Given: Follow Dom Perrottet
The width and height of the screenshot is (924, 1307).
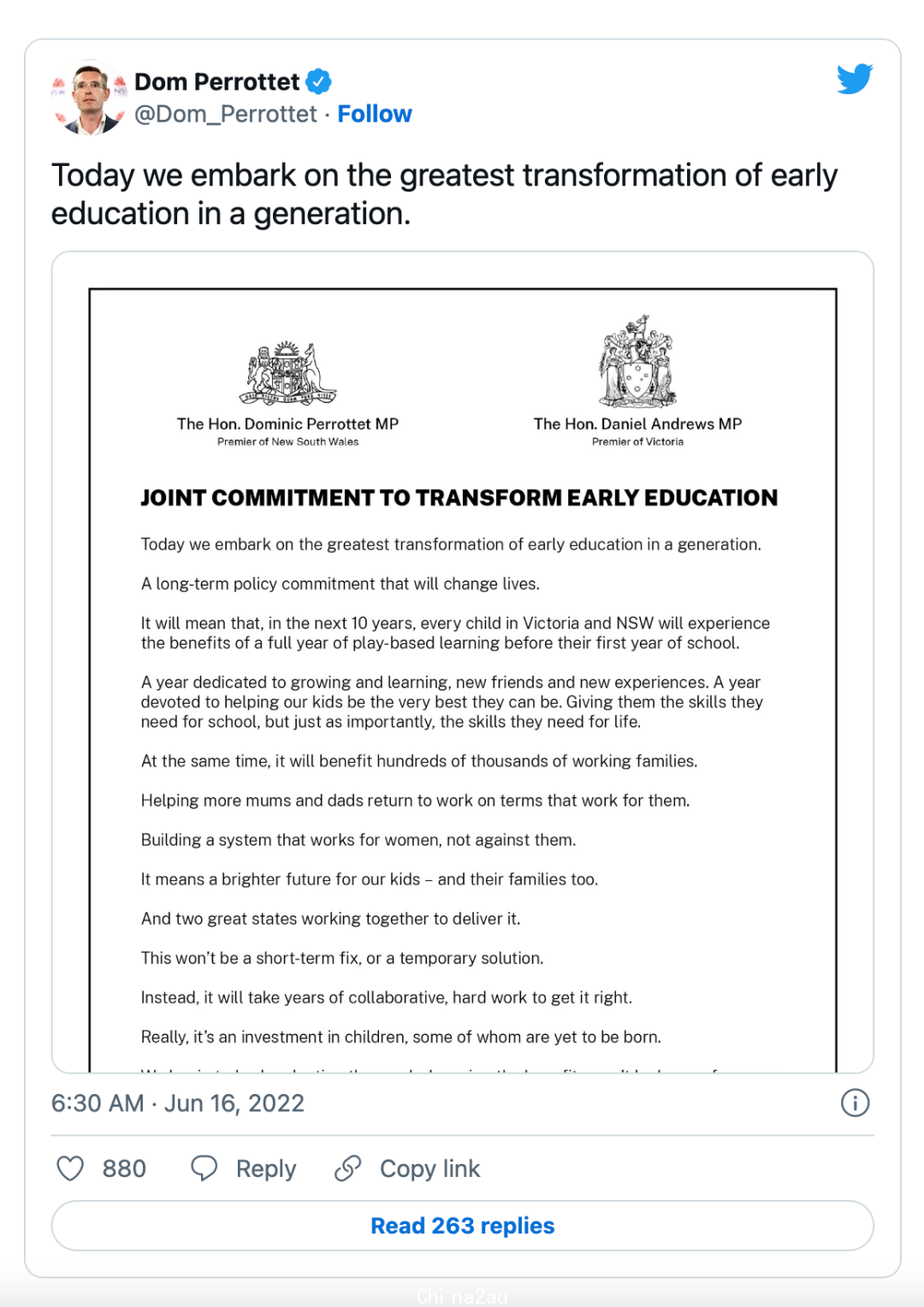Looking at the screenshot, I should [374, 114].
